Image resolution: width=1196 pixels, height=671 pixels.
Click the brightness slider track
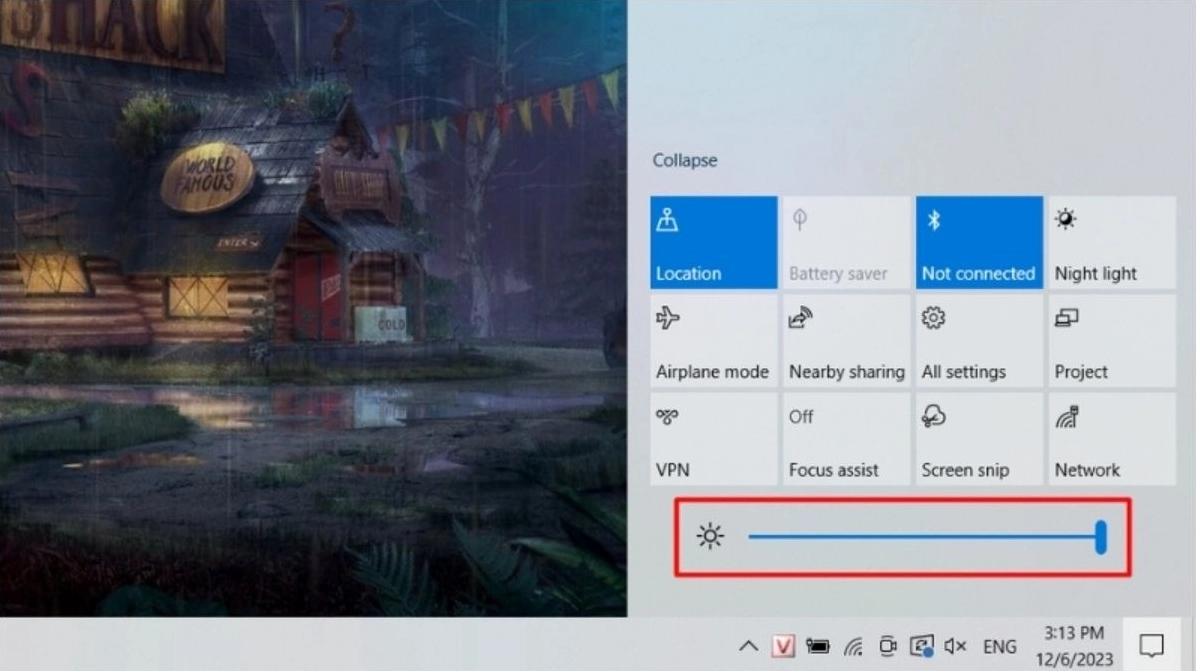(x=920, y=537)
